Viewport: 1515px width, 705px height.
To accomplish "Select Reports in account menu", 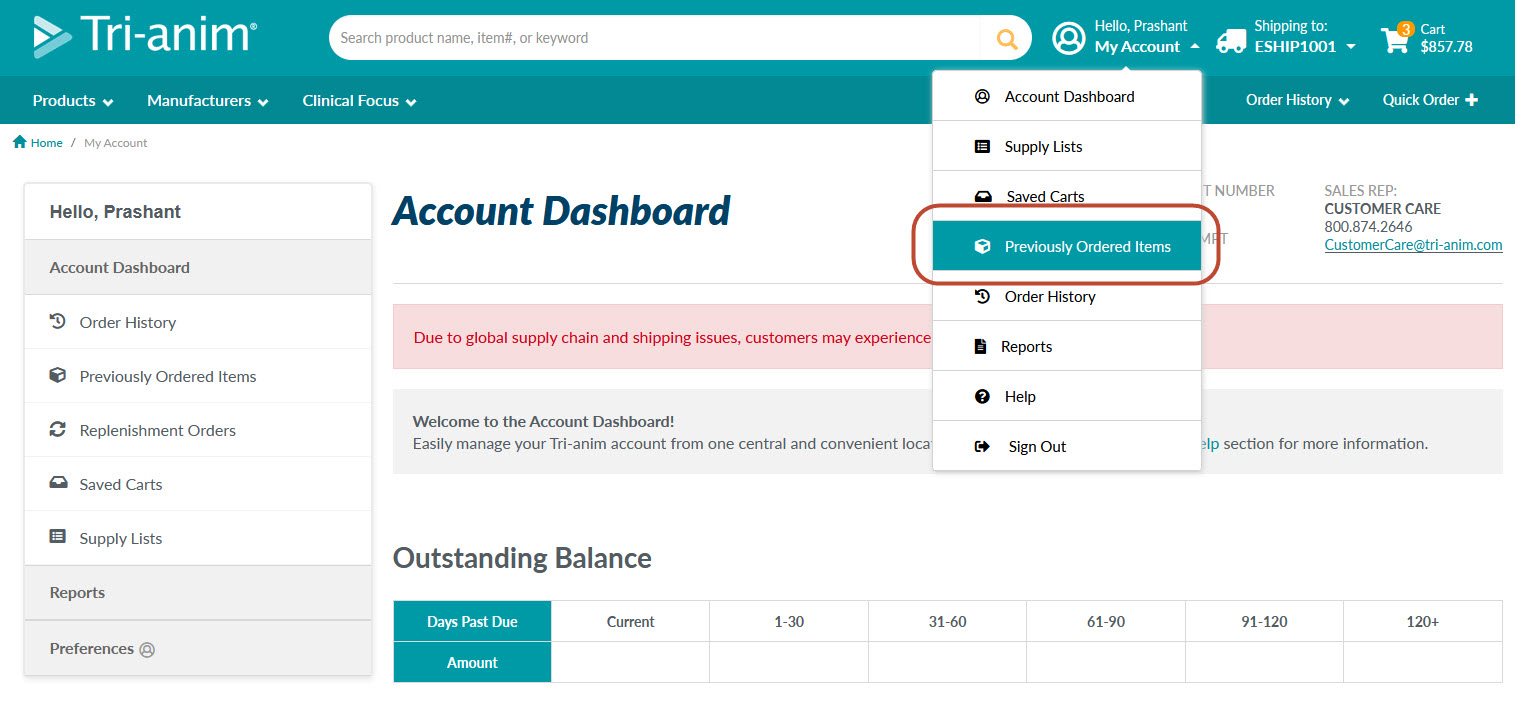I will click(x=1067, y=346).
